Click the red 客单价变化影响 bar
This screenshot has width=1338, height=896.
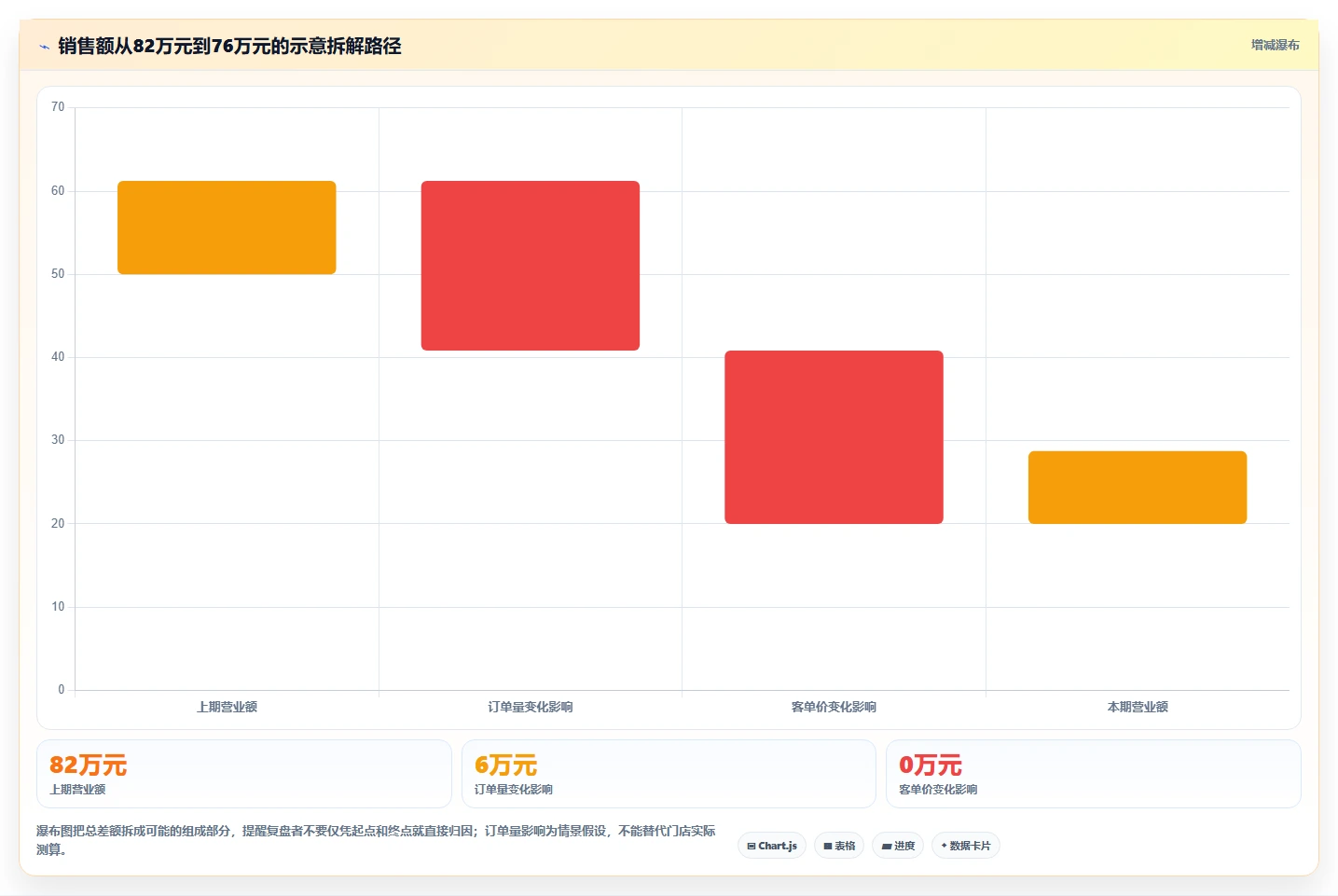[834, 437]
